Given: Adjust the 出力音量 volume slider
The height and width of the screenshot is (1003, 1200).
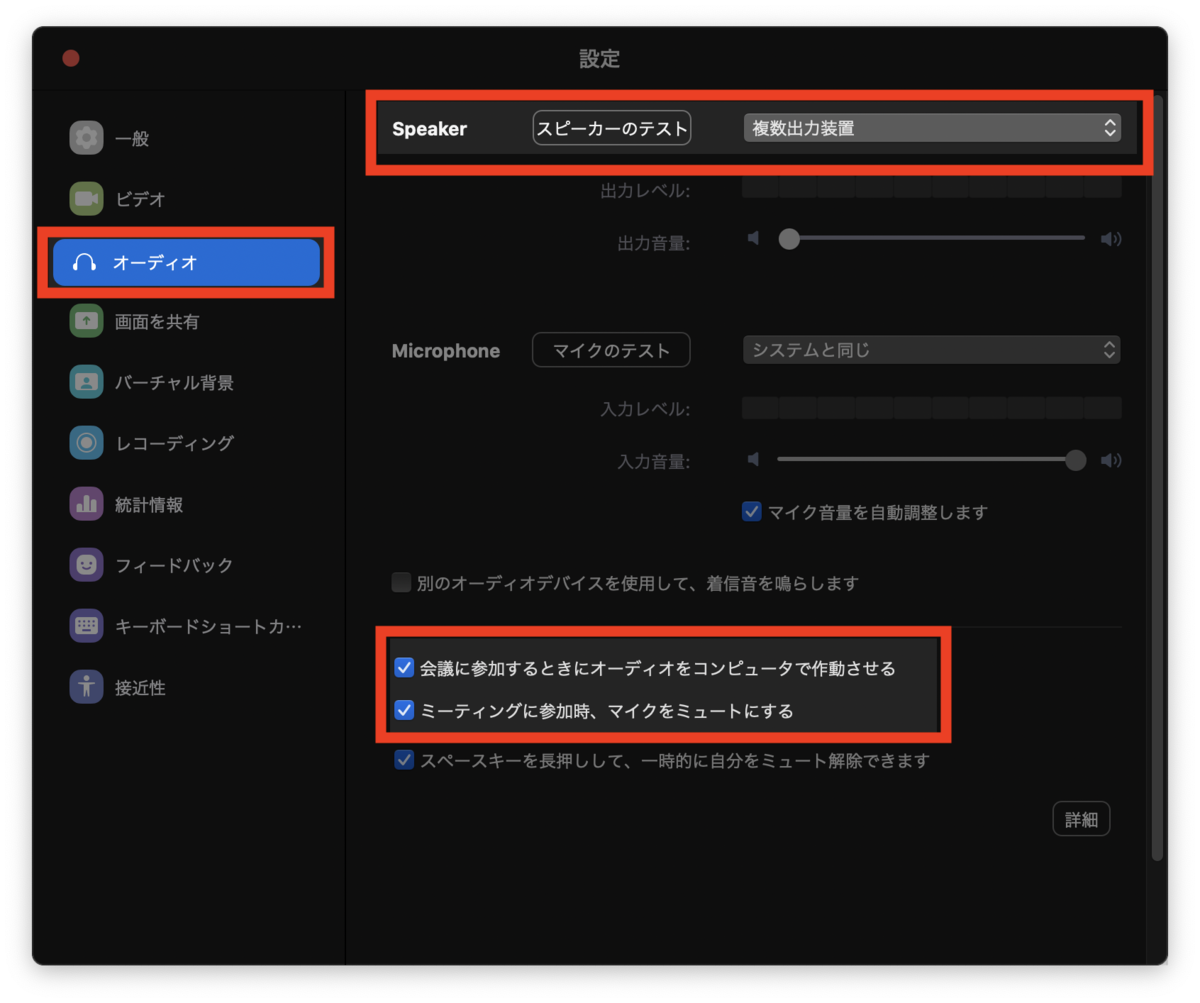Looking at the screenshot, I should (x=788, y=238).
